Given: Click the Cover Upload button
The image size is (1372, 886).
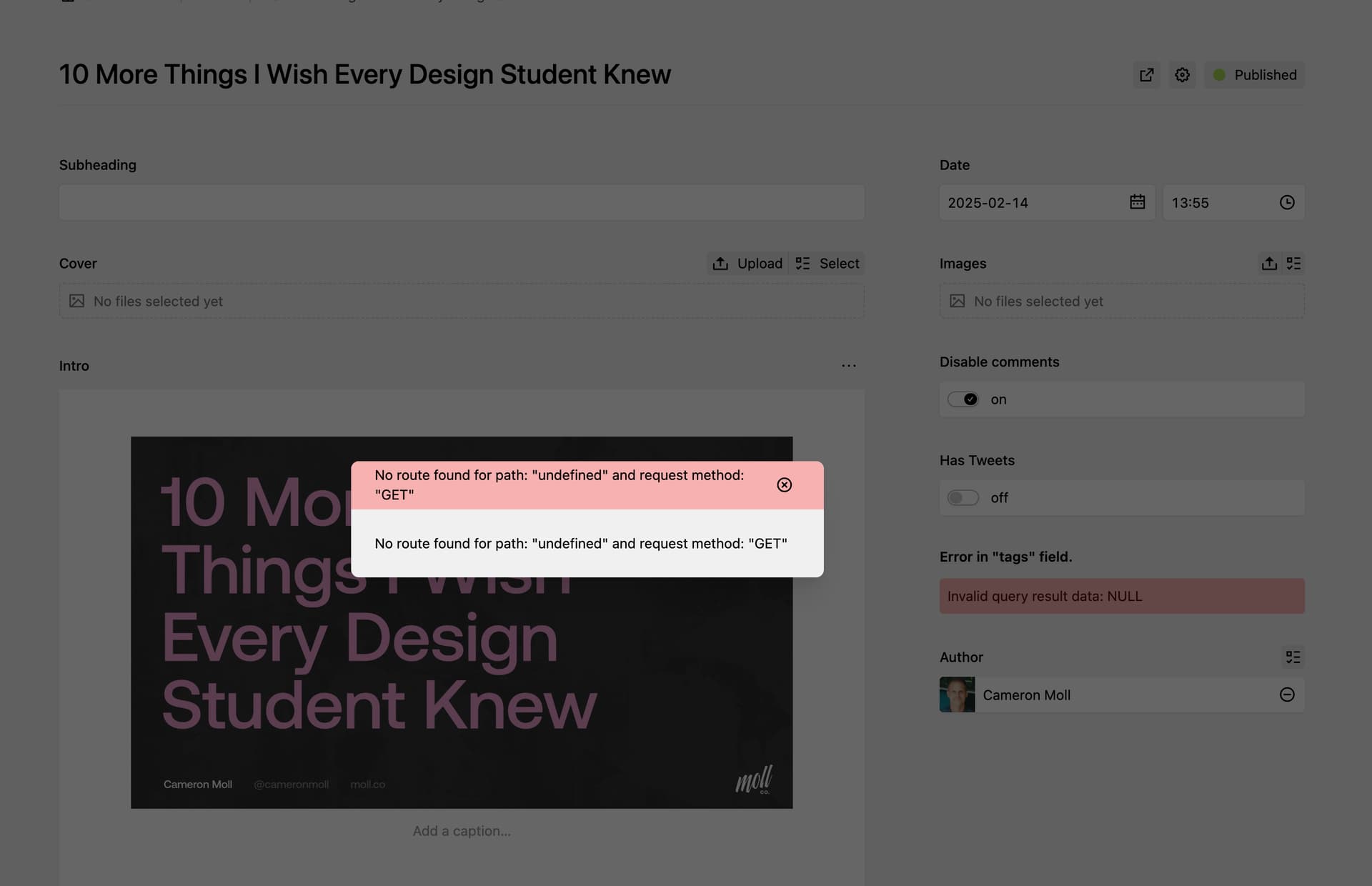Looking at the screenshot, I should point(747,264).
